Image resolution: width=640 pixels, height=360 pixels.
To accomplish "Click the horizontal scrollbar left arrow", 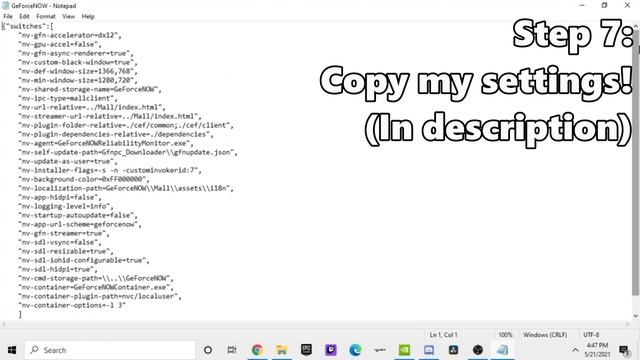I will (4, 324).
